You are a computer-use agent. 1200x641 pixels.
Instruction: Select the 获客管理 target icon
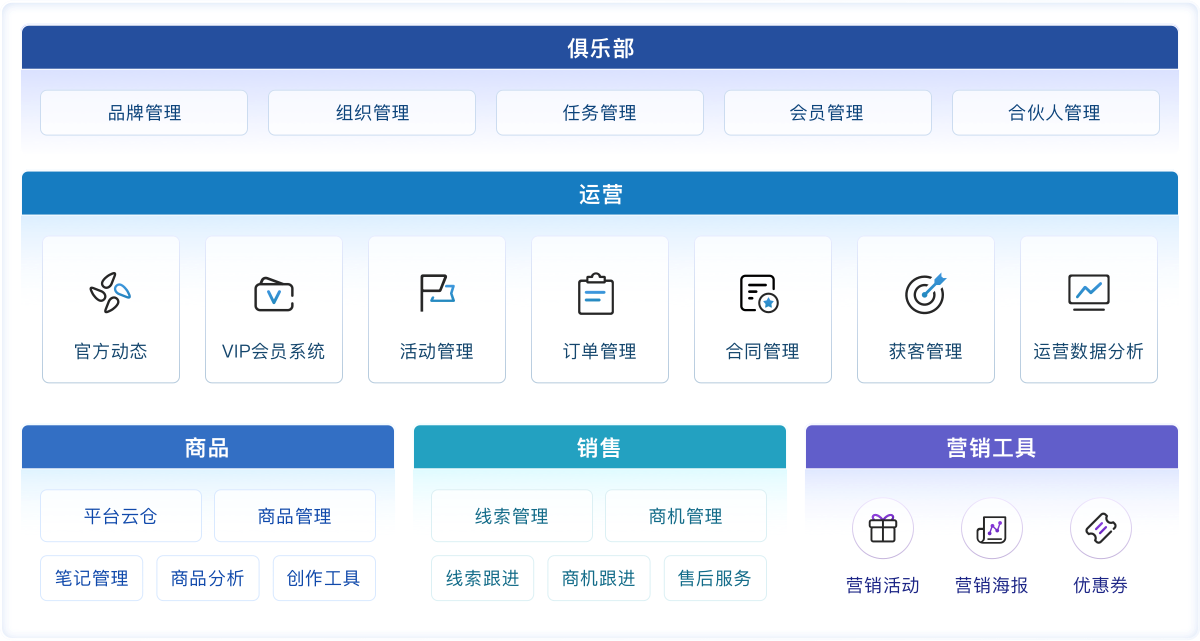click(926, 293)
